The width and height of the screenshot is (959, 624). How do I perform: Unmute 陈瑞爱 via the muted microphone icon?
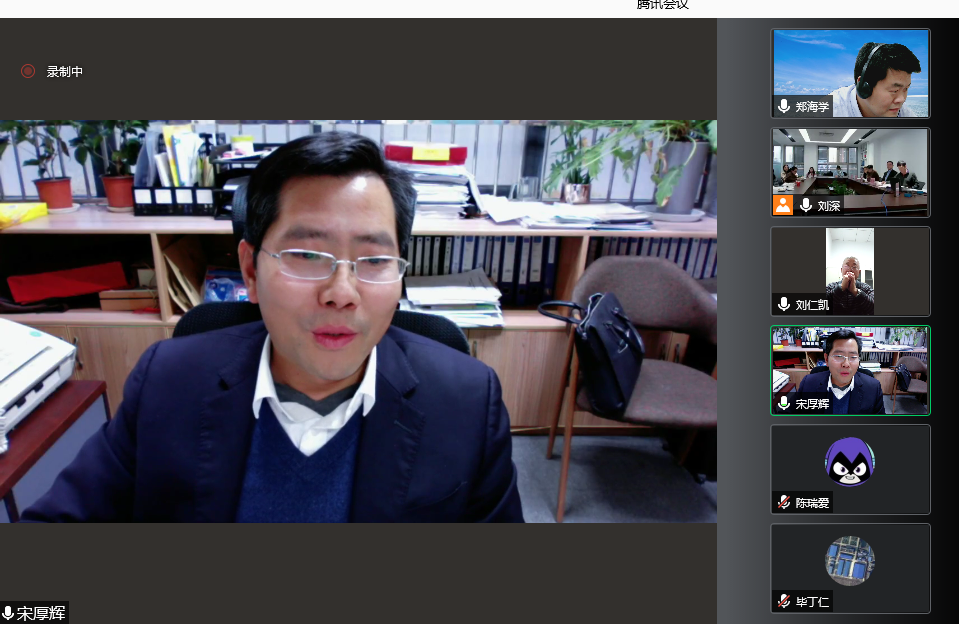784,502
